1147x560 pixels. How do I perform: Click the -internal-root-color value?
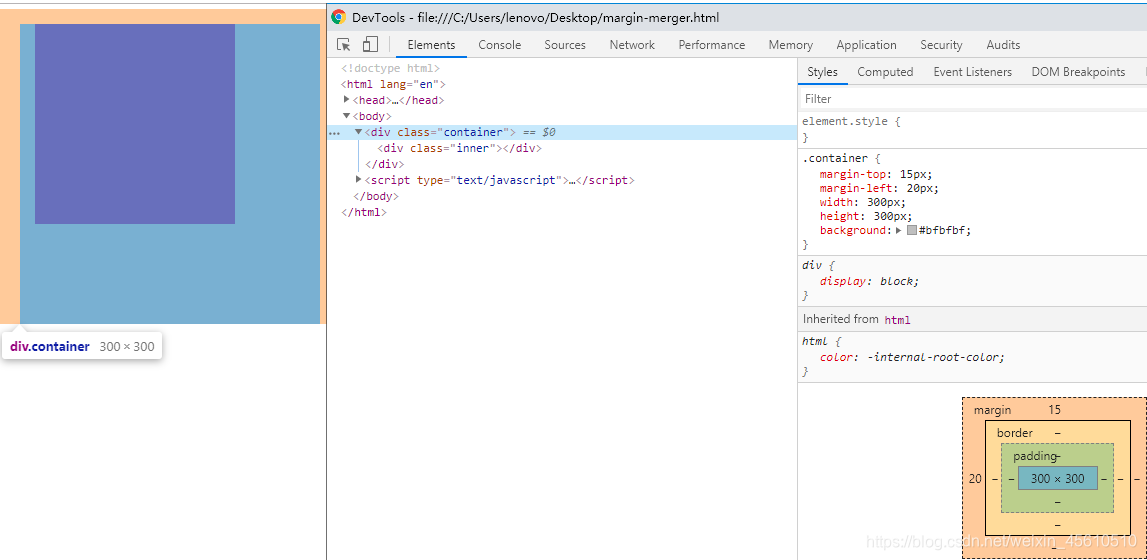[935, 357]
